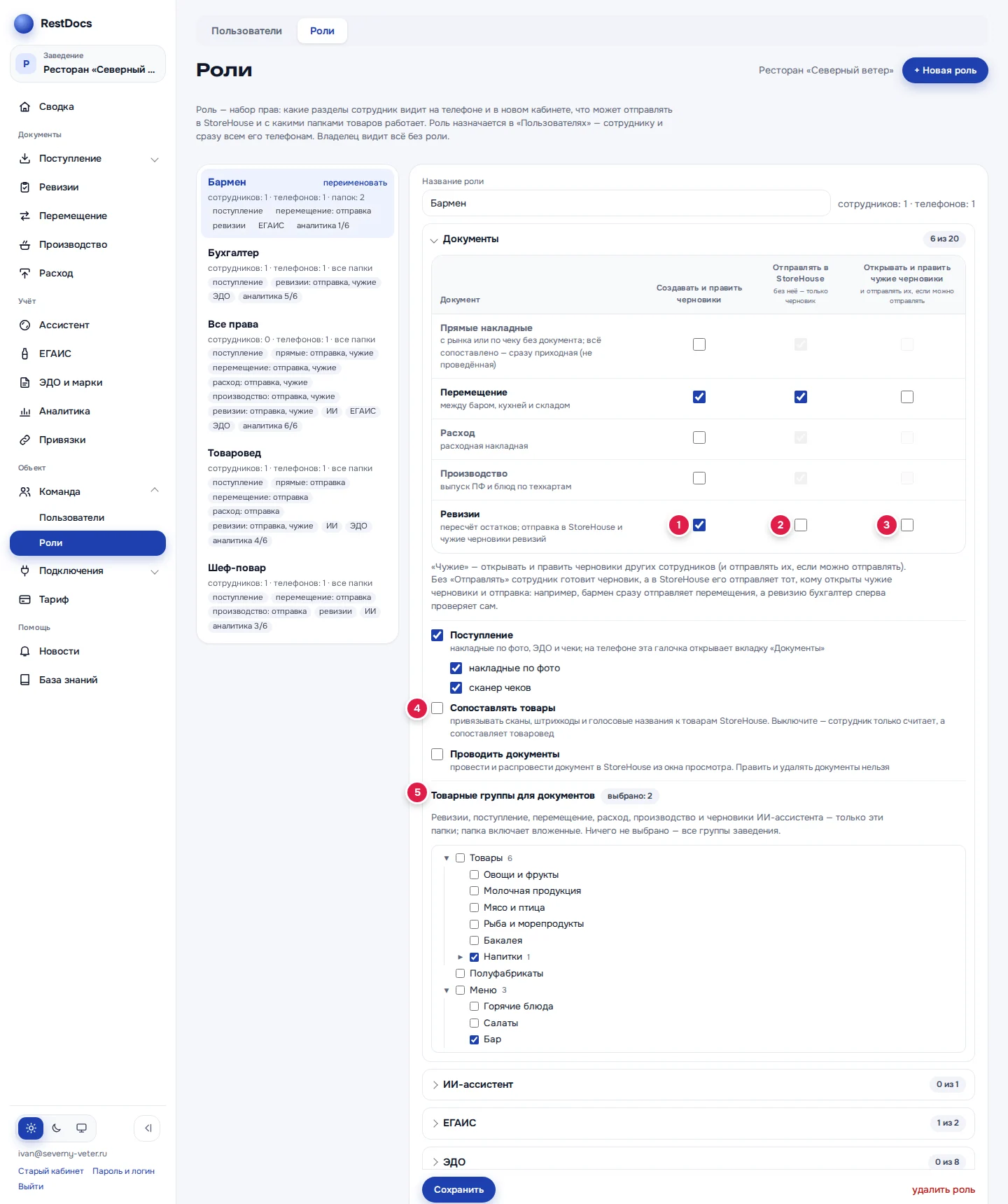Select the Роли tab above the page title
This screenshot has width=1008, height=1204.
point(322,31)
